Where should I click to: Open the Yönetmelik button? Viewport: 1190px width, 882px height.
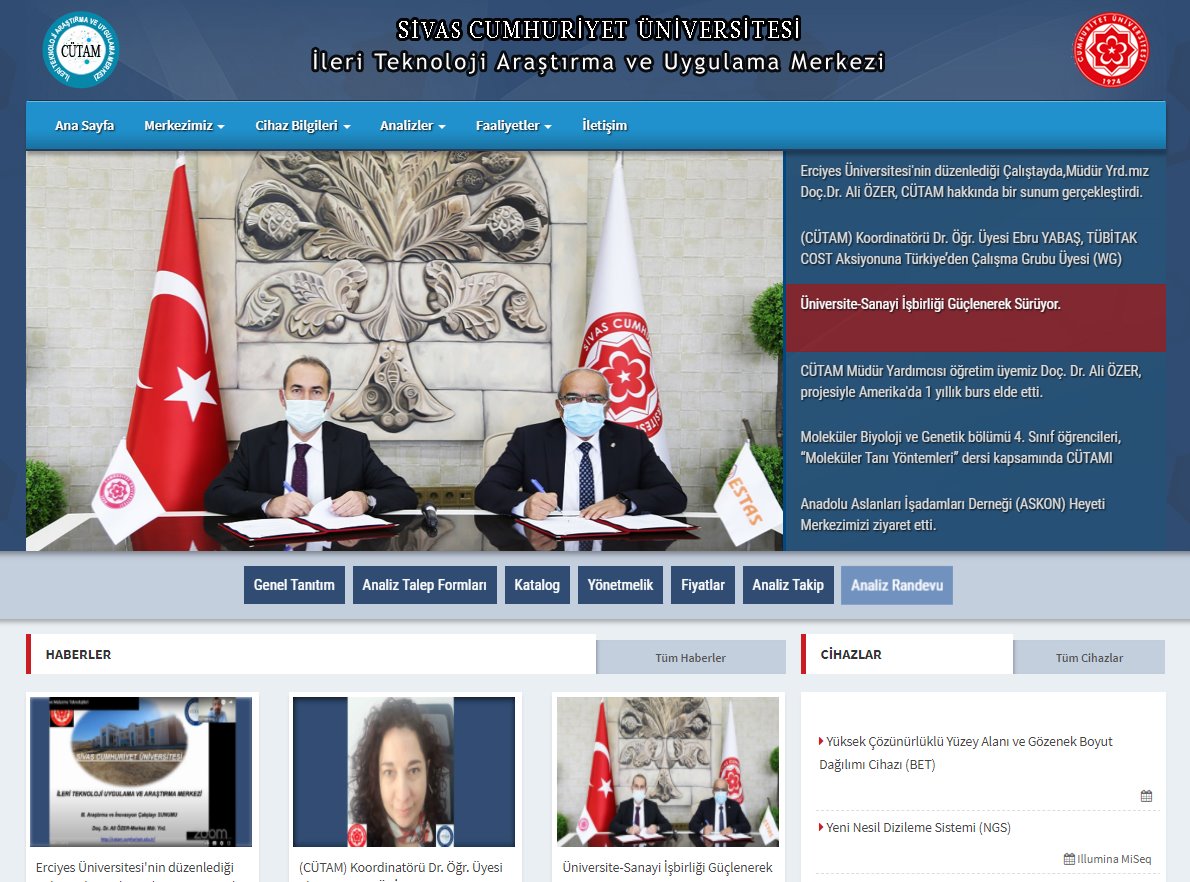coord(620,585)
